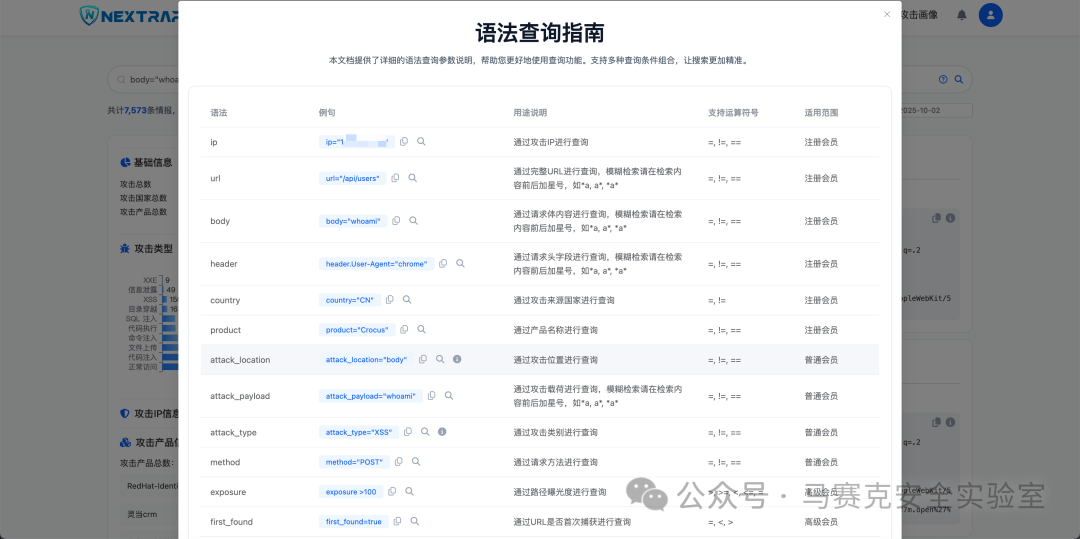Click the 用途说明 column header

click(x=530, y=112)
